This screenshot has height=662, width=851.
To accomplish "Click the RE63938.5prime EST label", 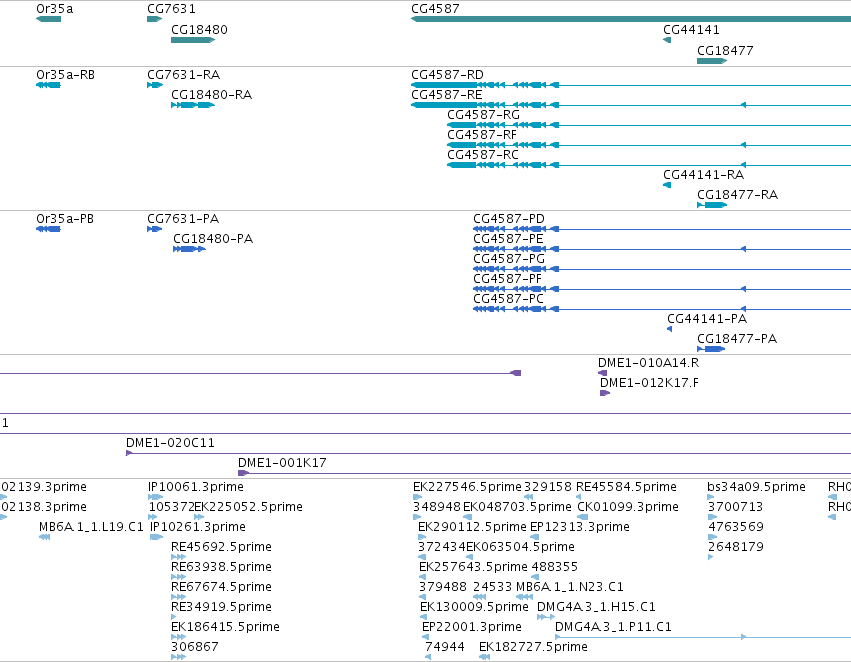I will pyautogui.click(x=221, y=567).
